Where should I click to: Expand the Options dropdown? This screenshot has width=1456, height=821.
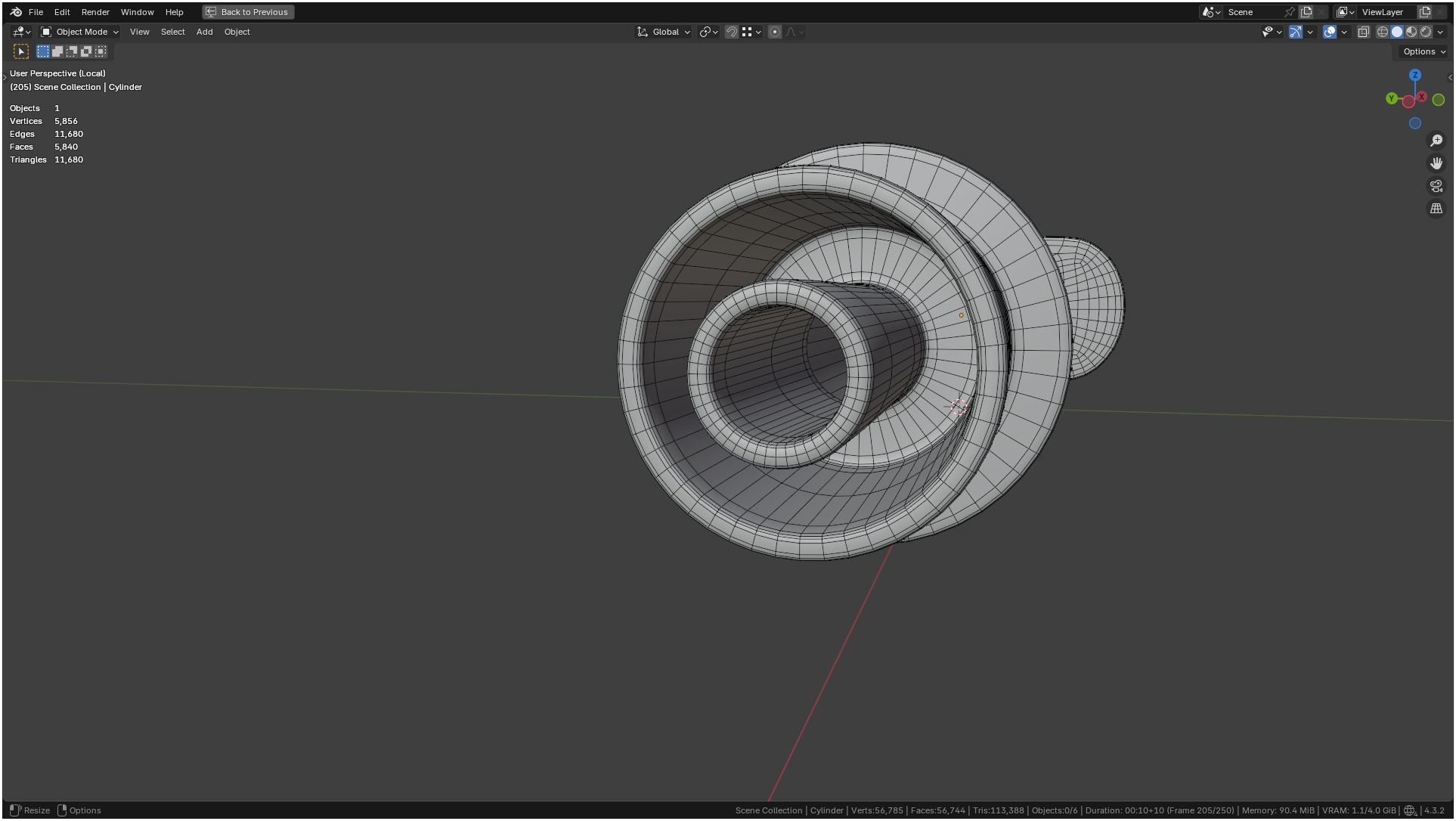(1424, 51)
